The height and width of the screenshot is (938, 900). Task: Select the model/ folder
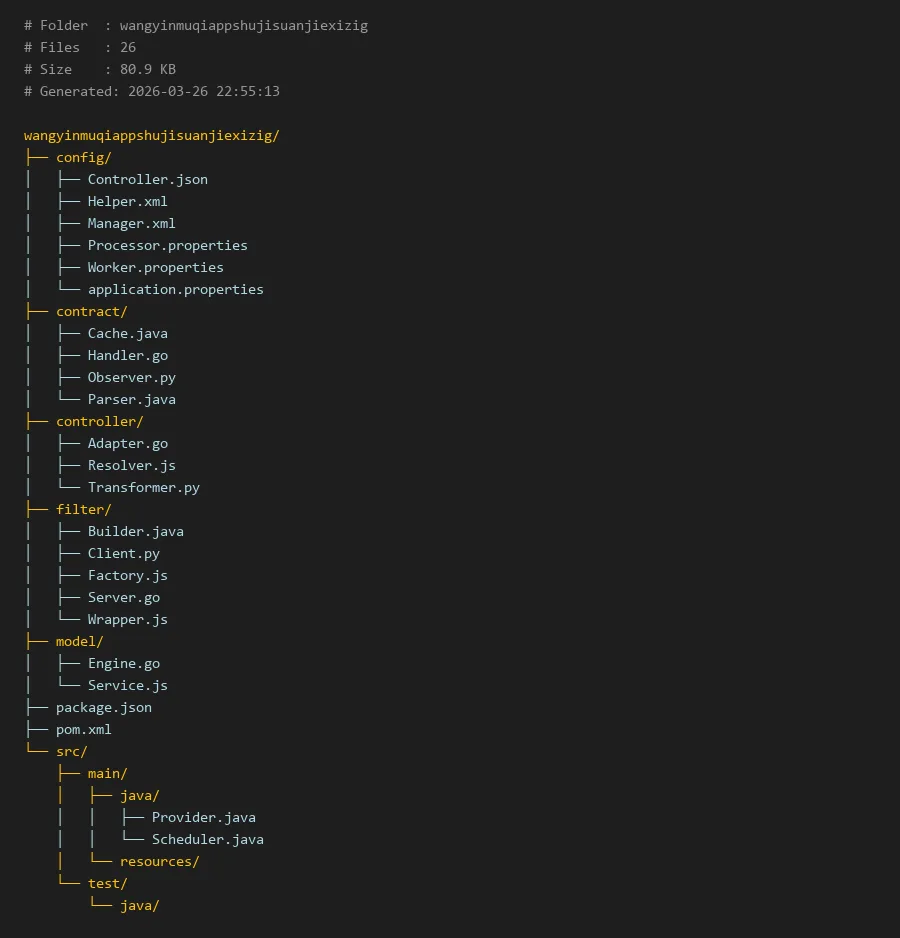[x=79, y=641]
